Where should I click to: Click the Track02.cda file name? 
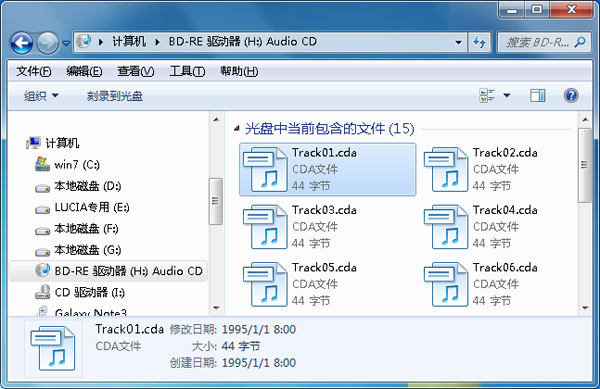pos(505,153)
